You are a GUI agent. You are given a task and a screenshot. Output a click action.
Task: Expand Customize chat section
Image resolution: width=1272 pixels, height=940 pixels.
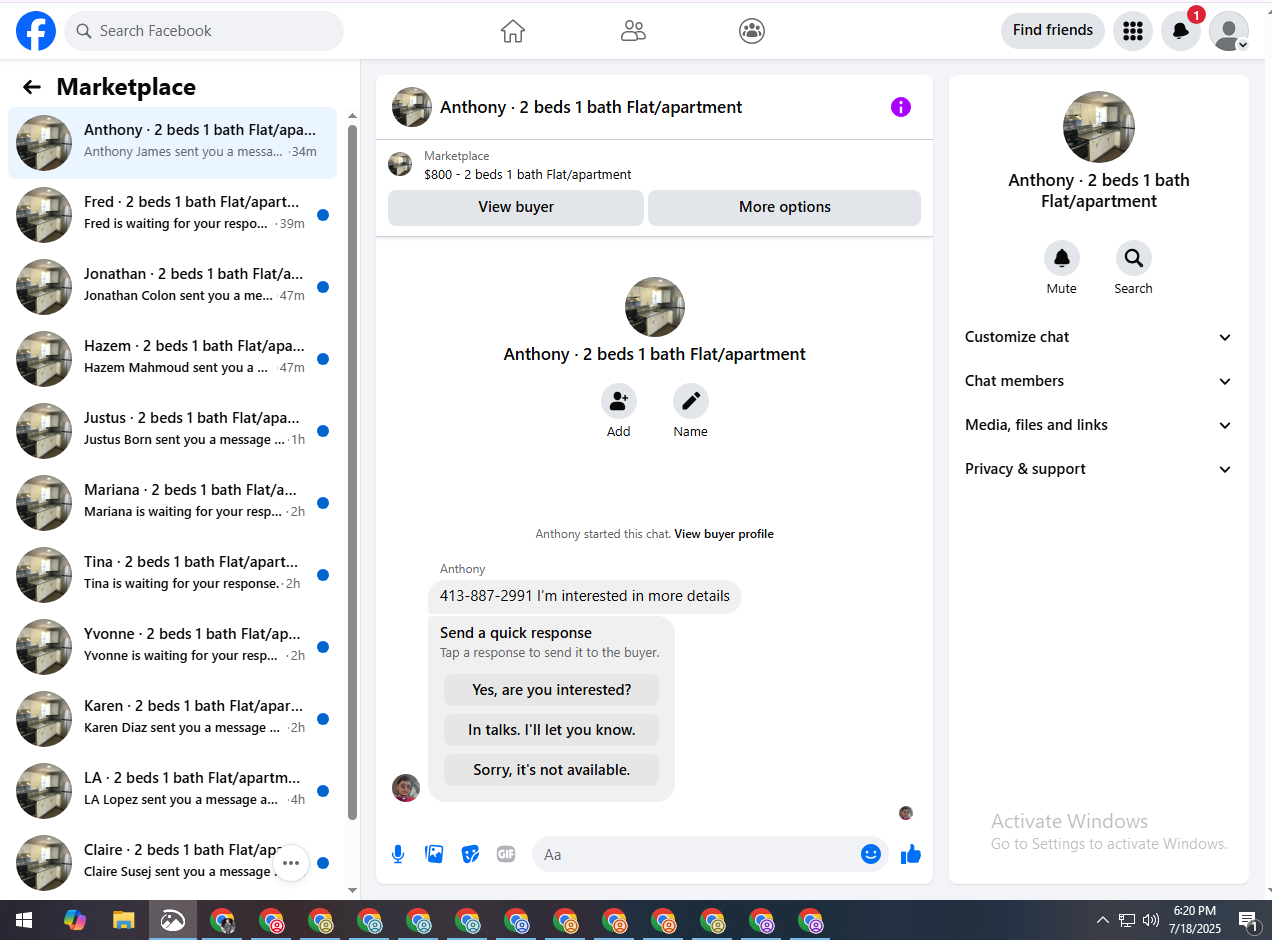[x=1099, y=337]
